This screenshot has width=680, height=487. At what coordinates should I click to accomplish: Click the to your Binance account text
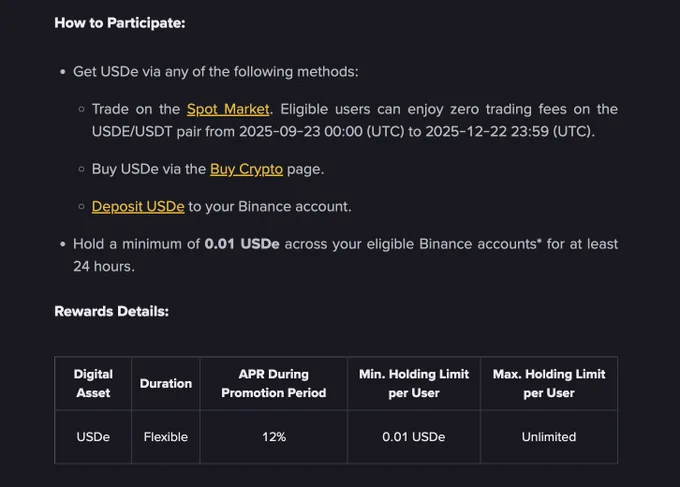270,206
